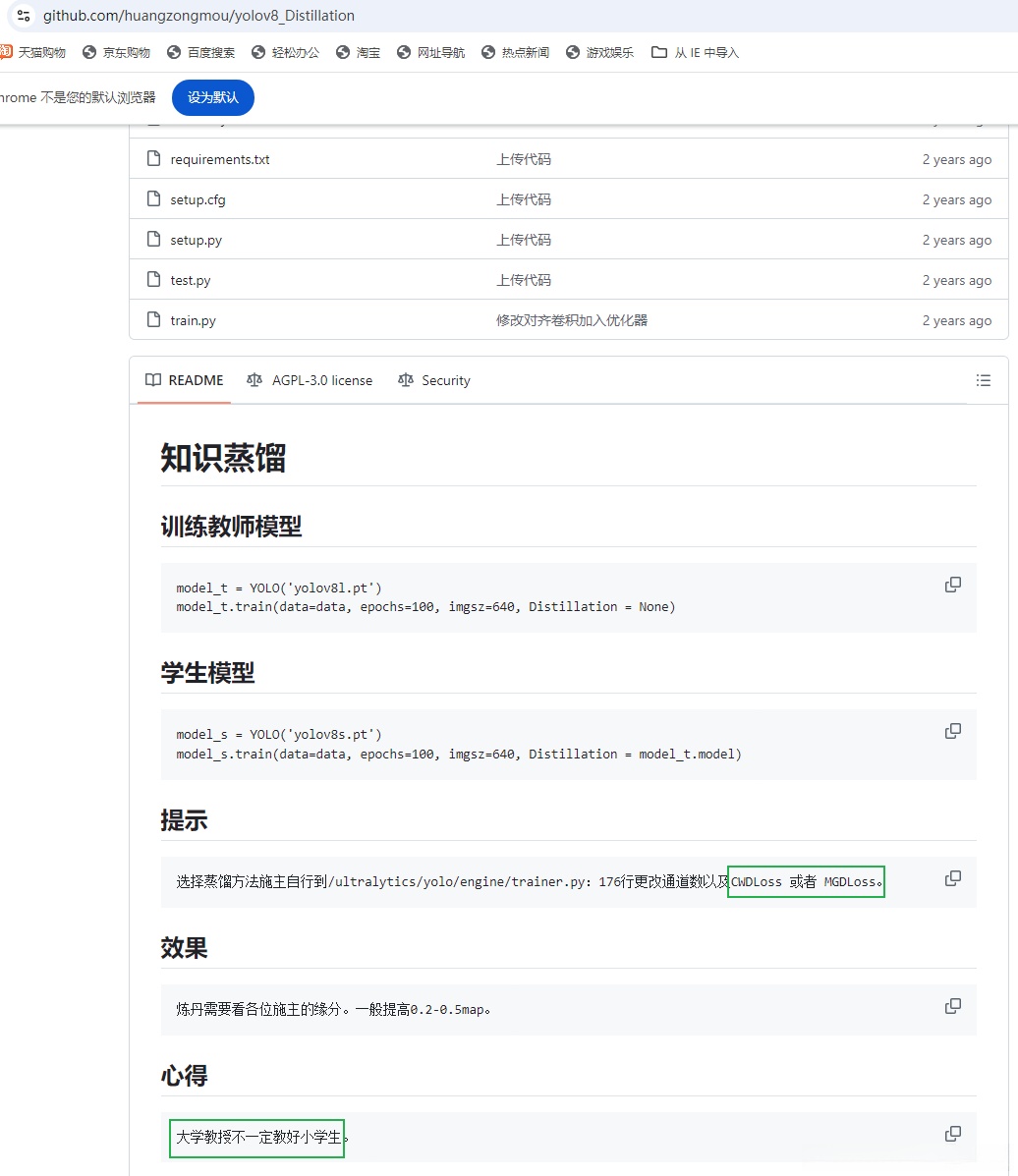
Task: Open requirements.txt file
Action: [x=220, y=160]
